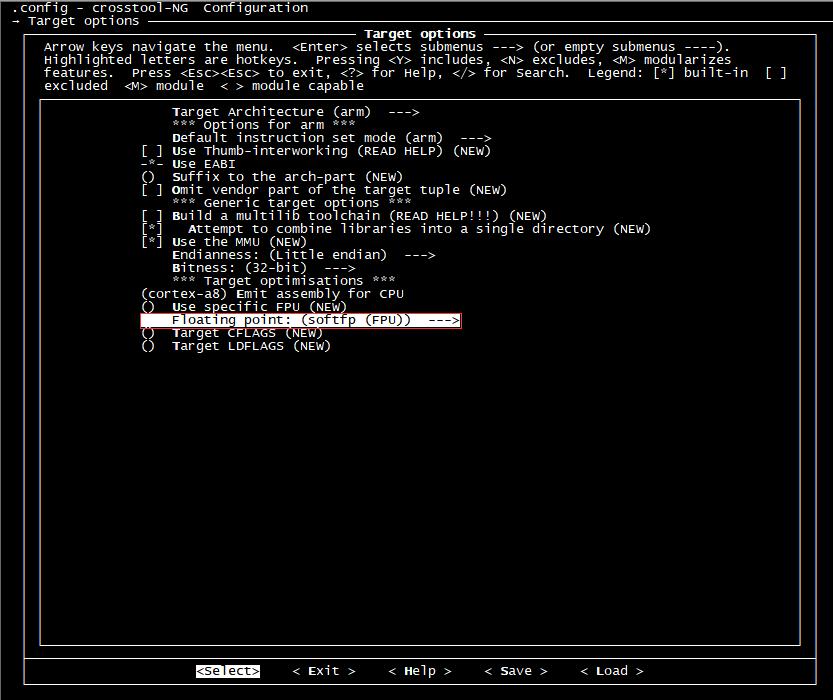Click the 'Options for arm' comment line
Screen dimensions: 833x700
coord(264,125)
